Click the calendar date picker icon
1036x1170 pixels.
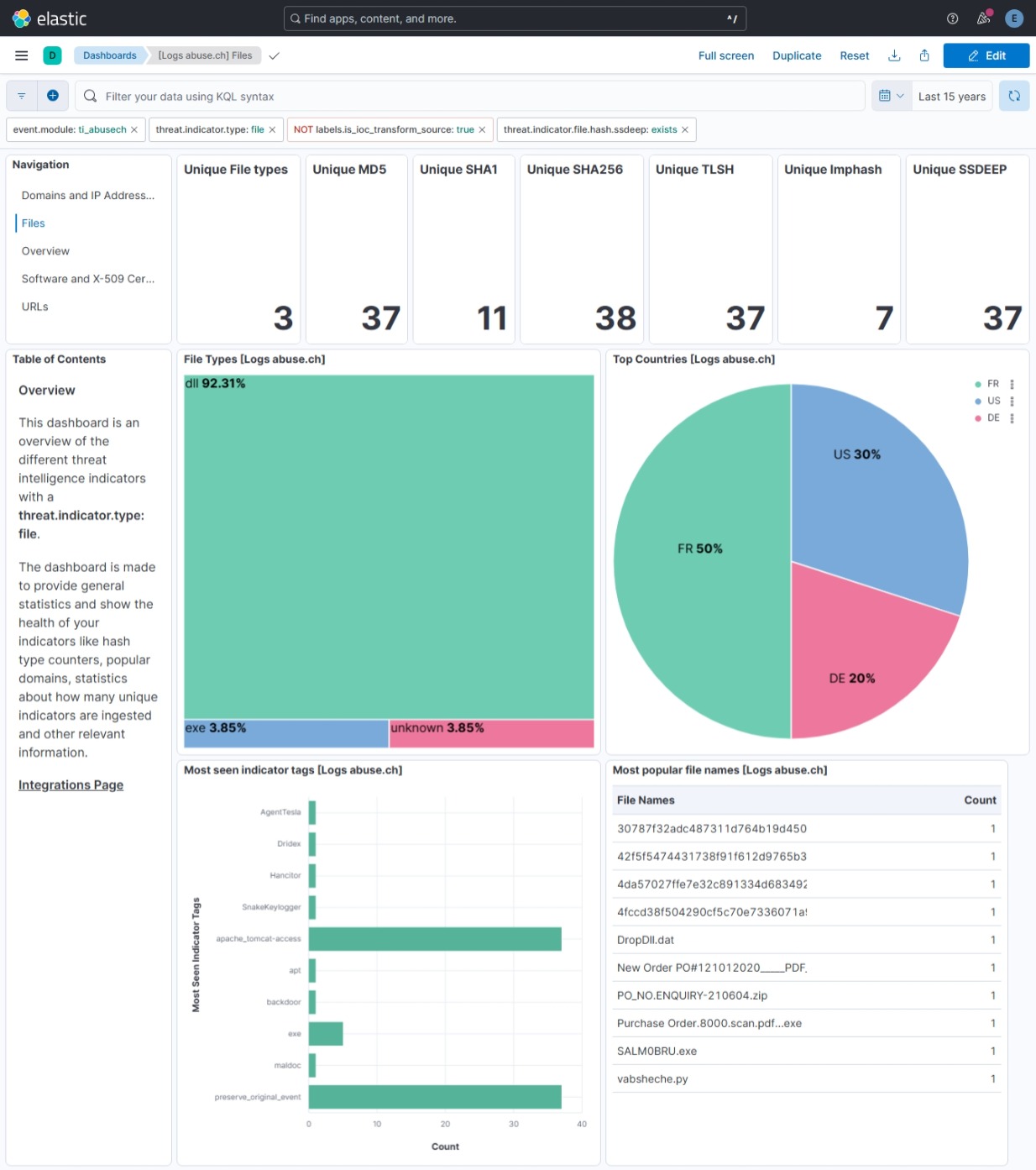click(887, 96)
